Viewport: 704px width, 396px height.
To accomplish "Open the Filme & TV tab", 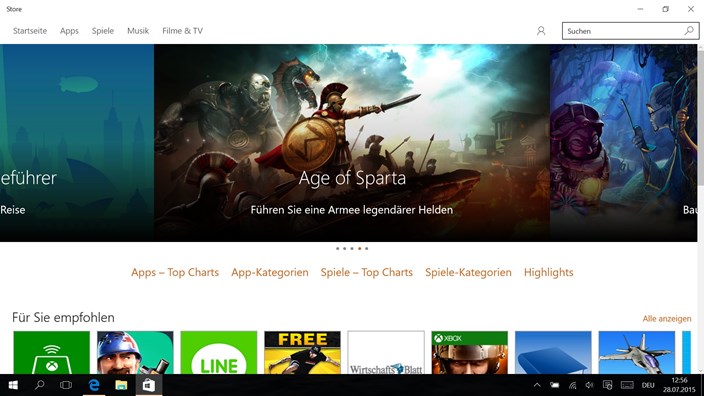I will click(182, 31).
